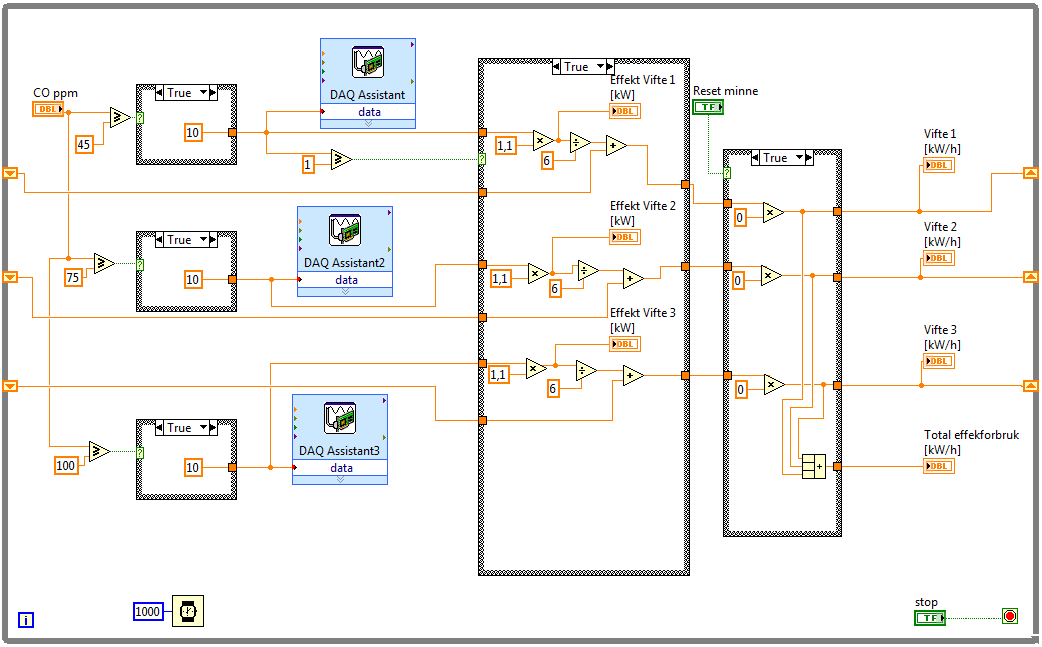Select the compound arithmetic add node
This screenshot has width=1042, height=647.
(x=813, y=466)
